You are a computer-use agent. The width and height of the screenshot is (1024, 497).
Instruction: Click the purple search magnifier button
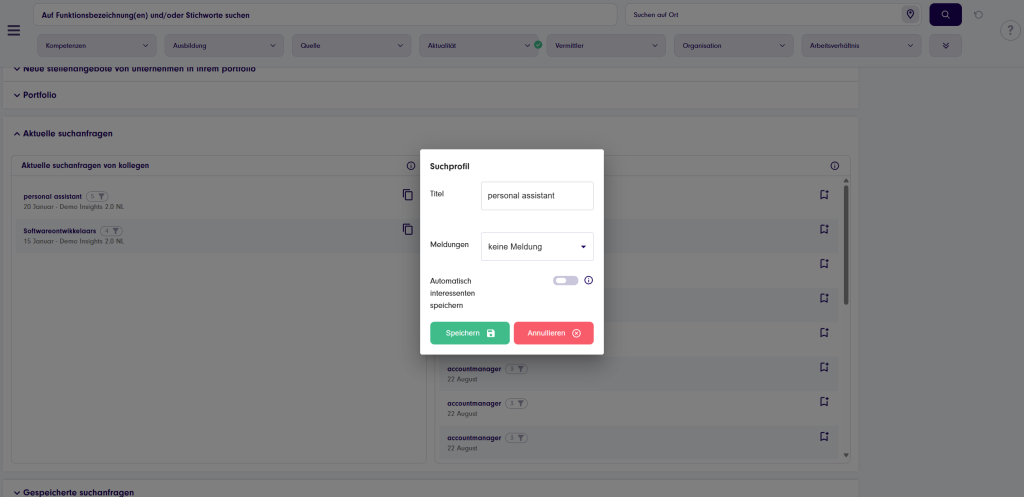tap(945, 15)
